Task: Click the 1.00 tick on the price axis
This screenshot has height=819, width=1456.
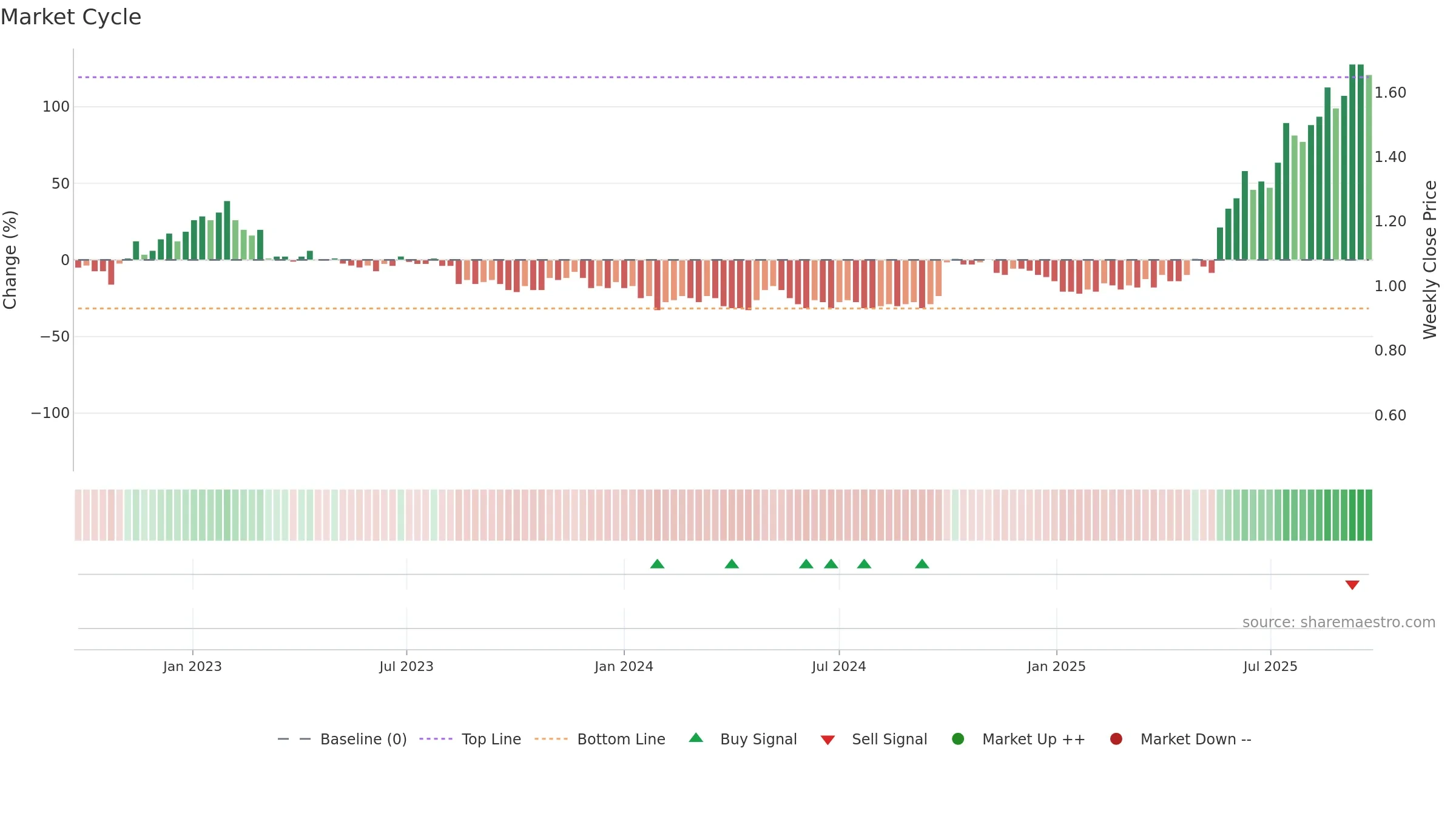Action: pyautogui.click(x=1390, y=286)
